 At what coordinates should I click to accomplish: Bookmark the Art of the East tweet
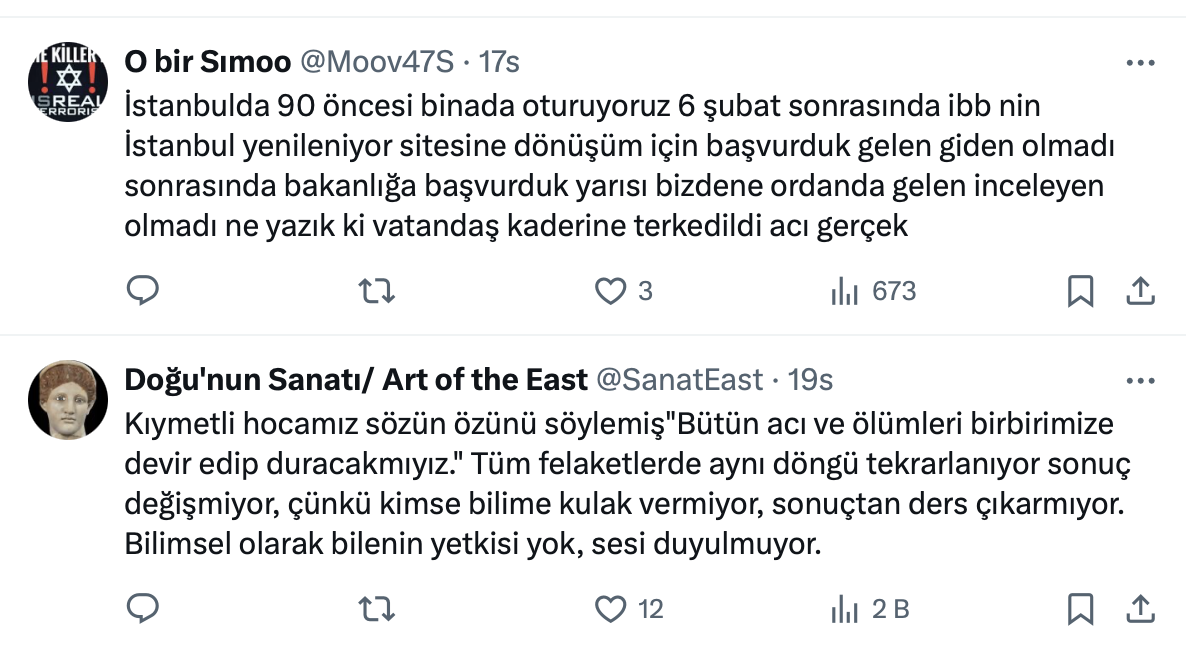click(1080, 608)
